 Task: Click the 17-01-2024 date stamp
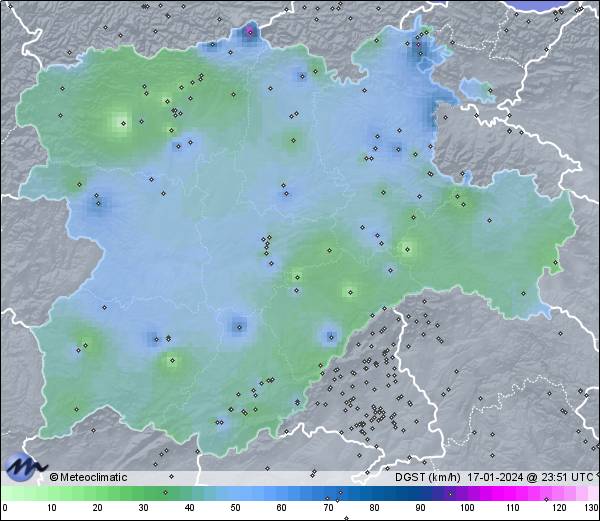[x=495, y=477]
